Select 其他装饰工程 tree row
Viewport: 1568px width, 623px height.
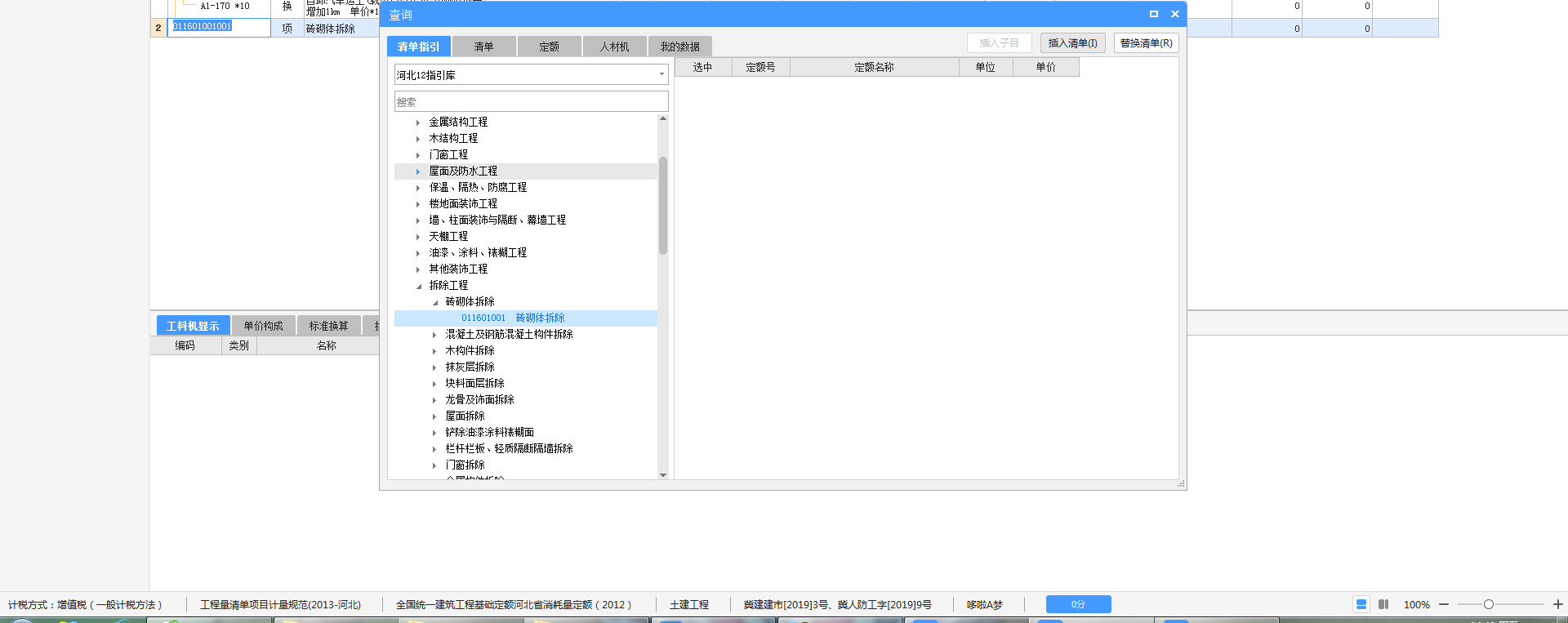525,269
